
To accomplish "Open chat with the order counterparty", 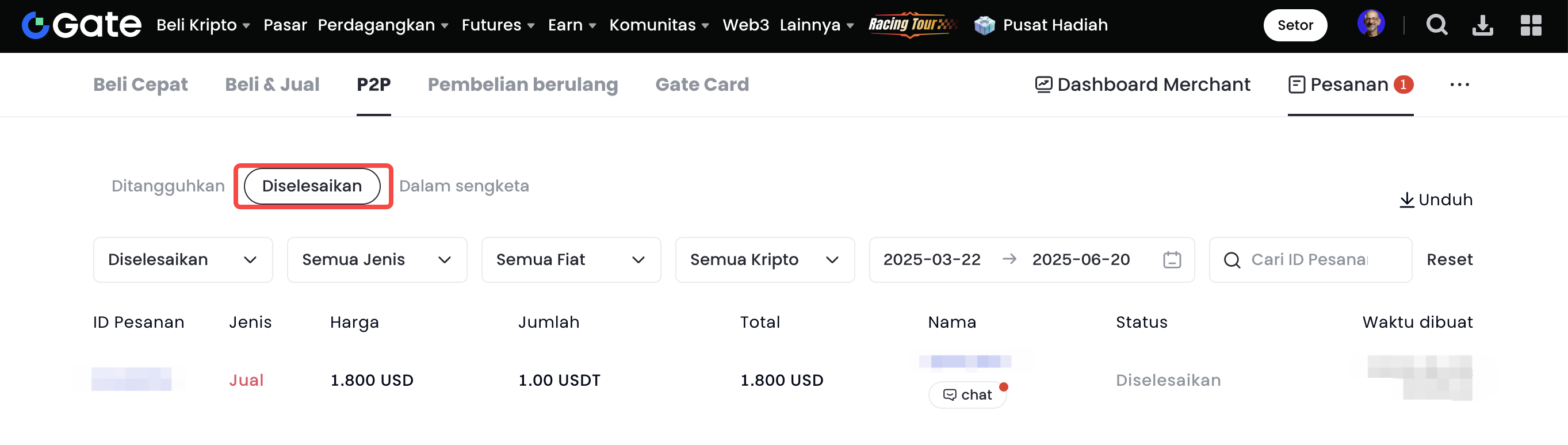I will pyautogui.click(x=967, y=394).
